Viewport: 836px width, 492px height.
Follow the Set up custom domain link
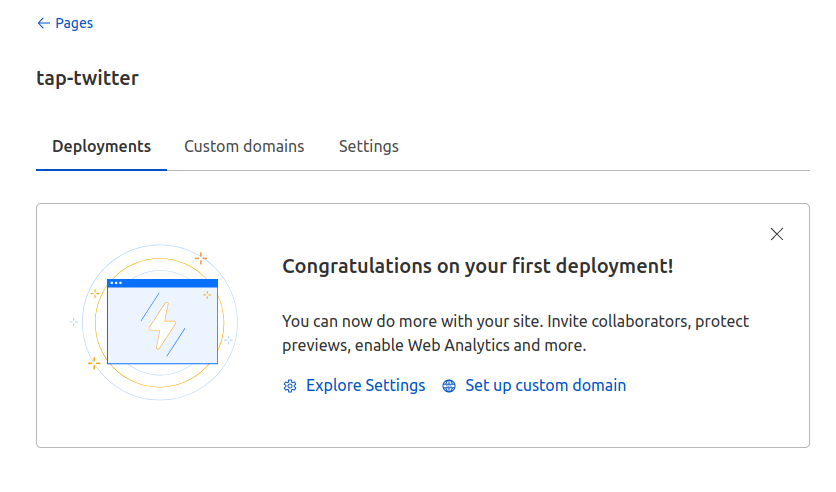[545, 385]
